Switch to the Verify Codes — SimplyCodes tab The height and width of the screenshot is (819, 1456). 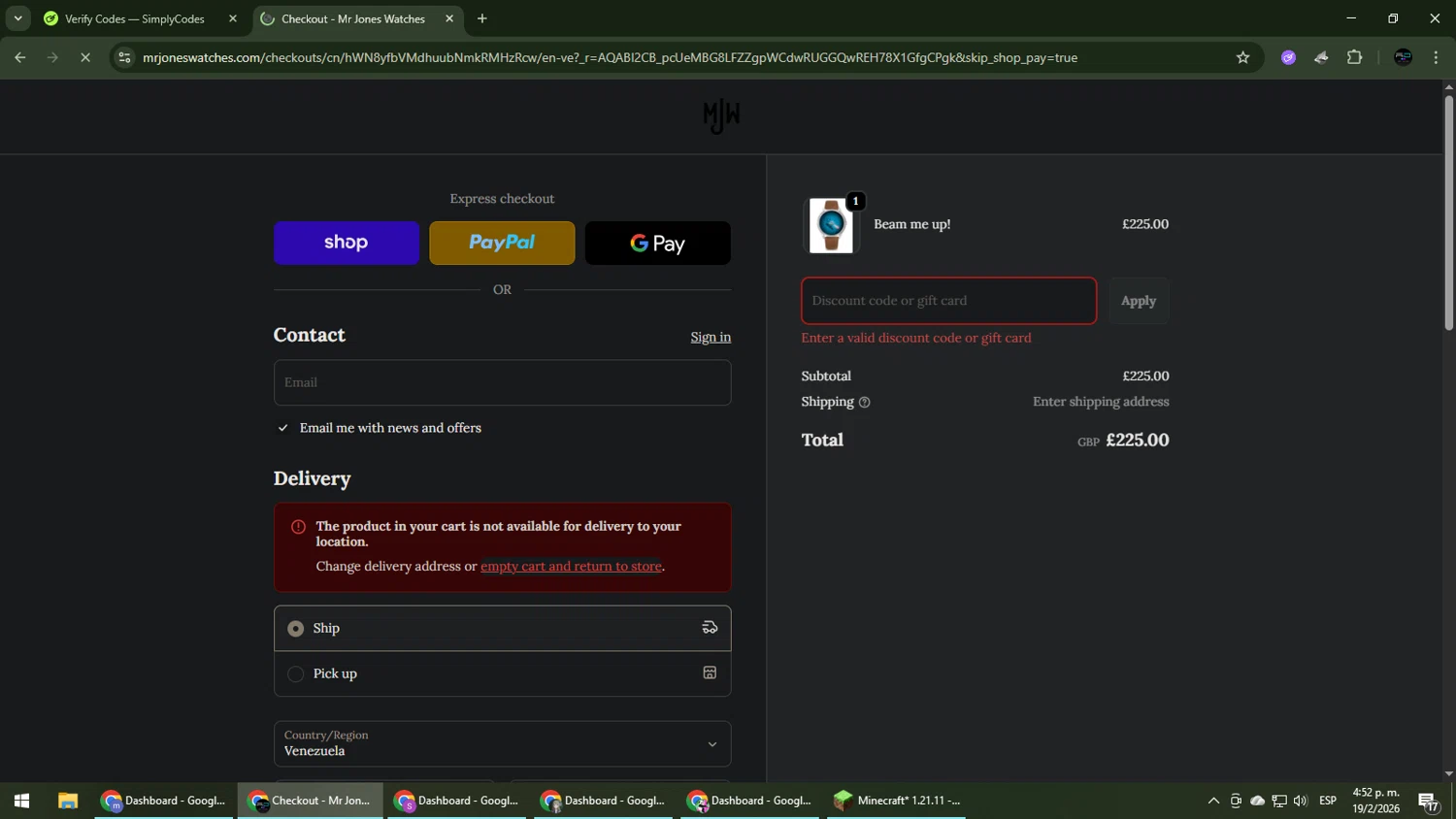tap(134, 18)
